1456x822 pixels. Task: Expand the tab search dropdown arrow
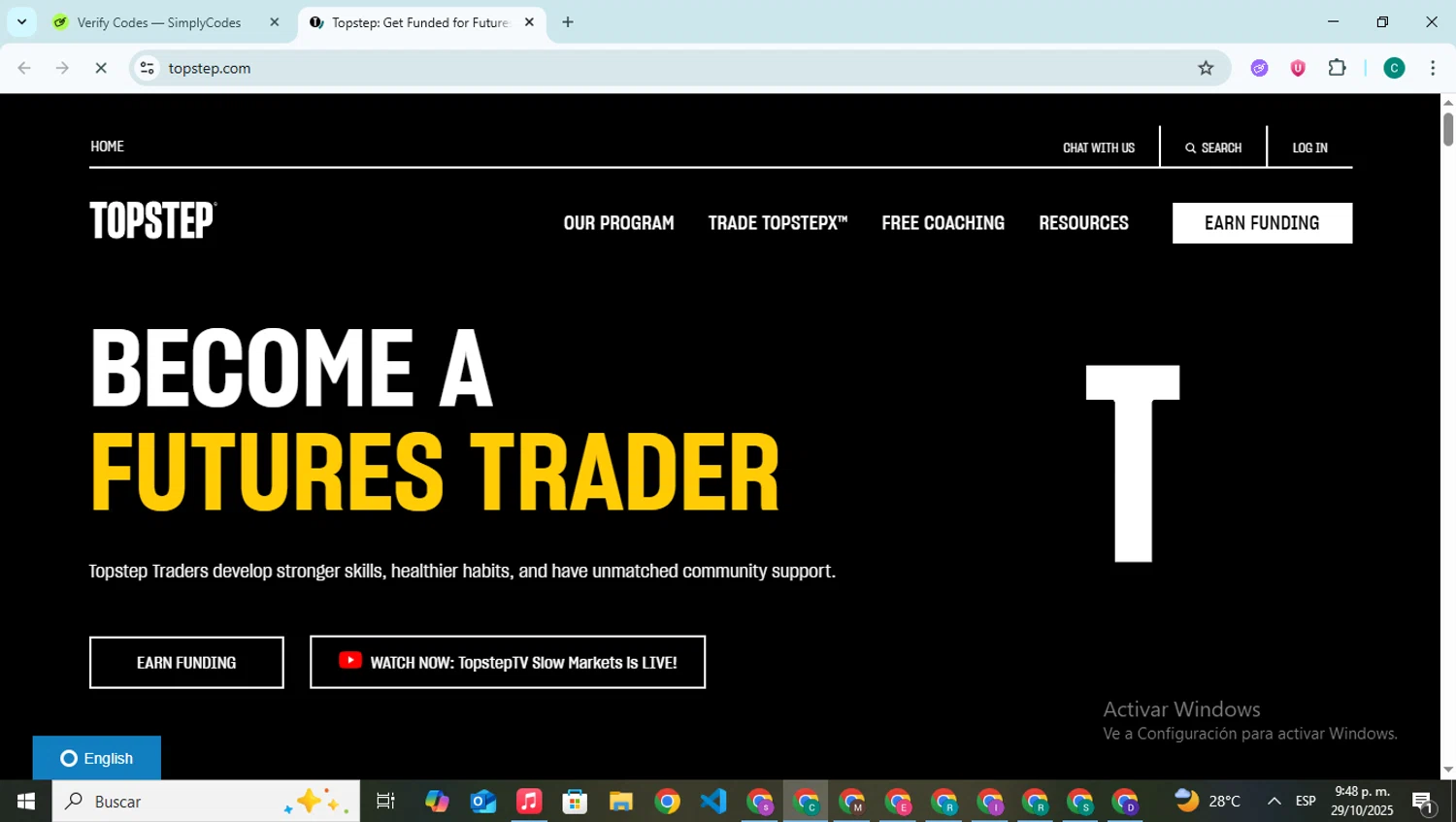tap(21, 21)
